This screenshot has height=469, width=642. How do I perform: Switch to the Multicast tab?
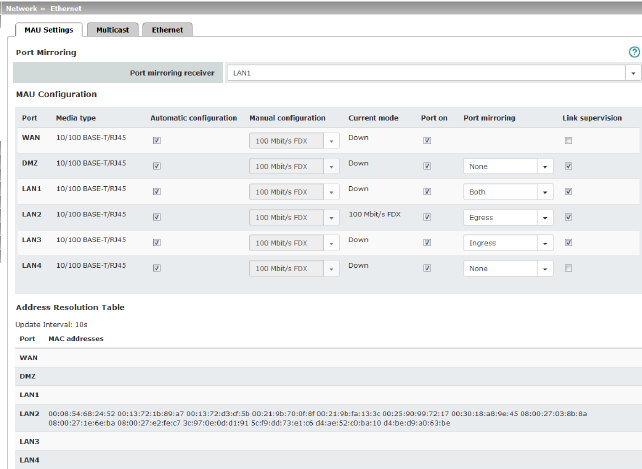click(113, 30)
